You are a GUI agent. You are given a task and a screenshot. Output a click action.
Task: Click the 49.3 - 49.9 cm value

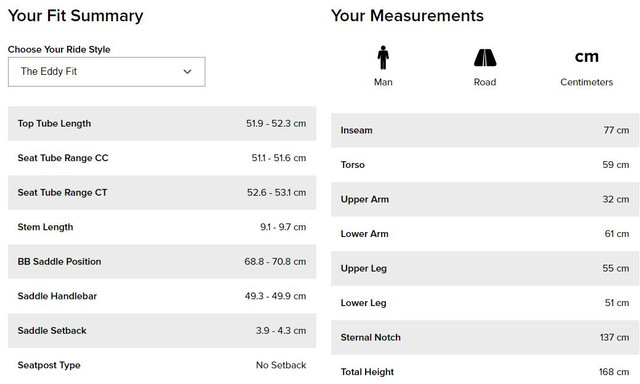coord(276,296)
